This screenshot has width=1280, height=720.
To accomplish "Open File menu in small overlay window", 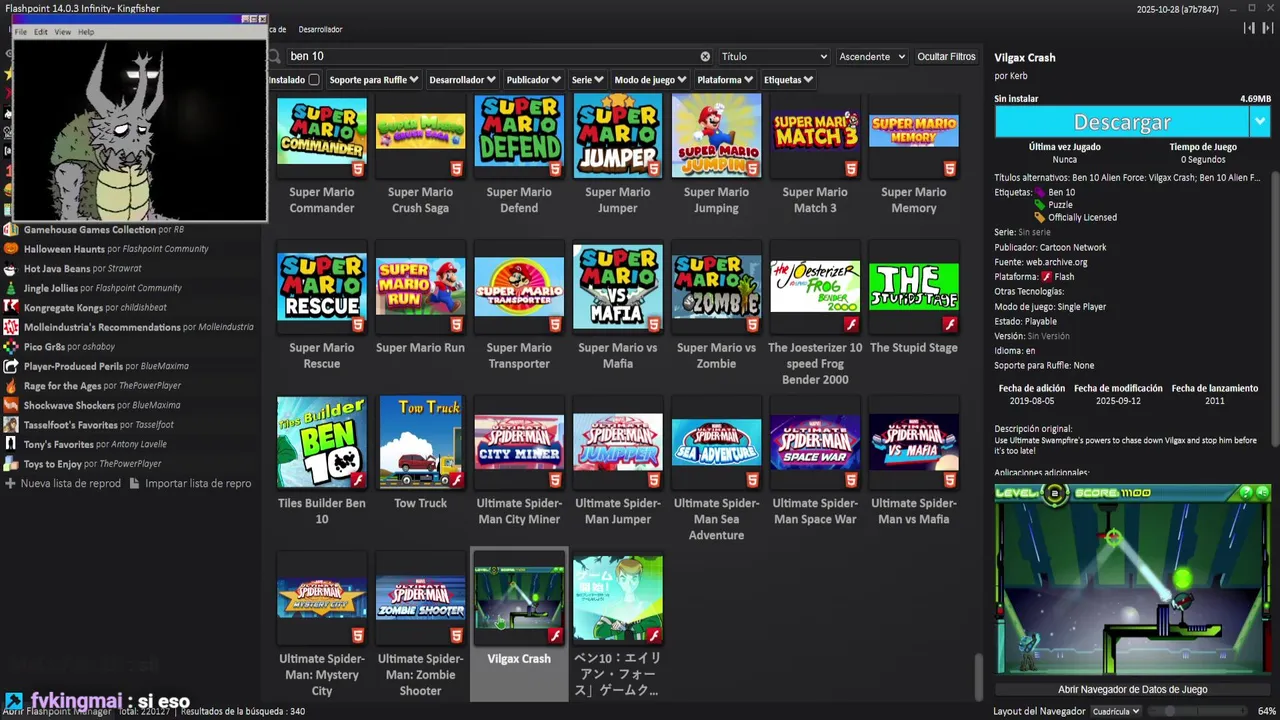I will click(x=20, y=32).
